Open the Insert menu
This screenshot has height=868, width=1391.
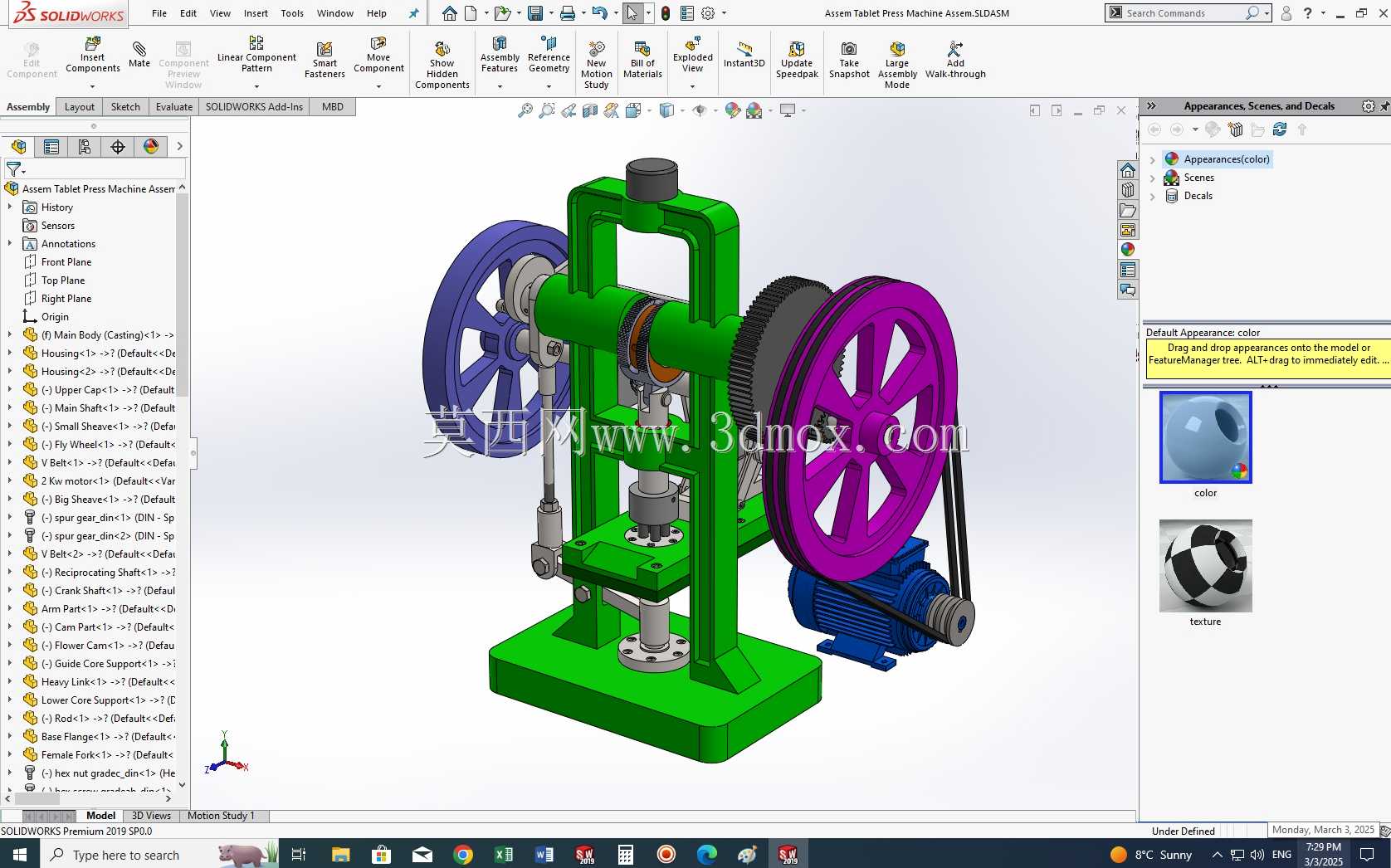pyautogui.click(x=256, y=13)
